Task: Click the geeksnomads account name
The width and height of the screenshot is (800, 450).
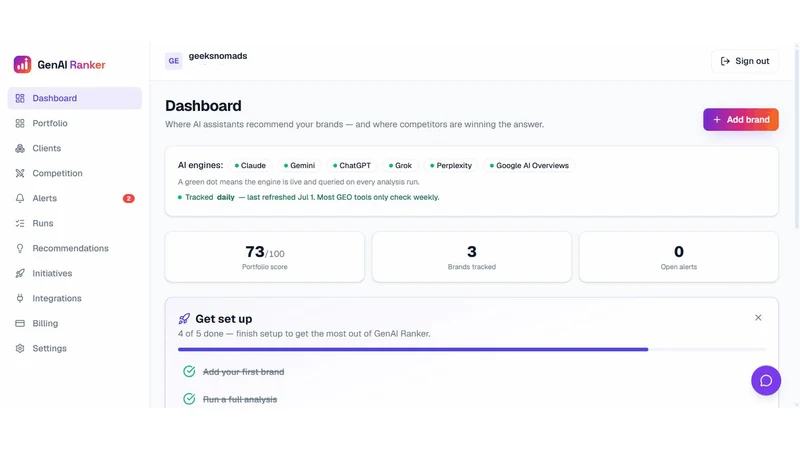Action: (218, 56)
